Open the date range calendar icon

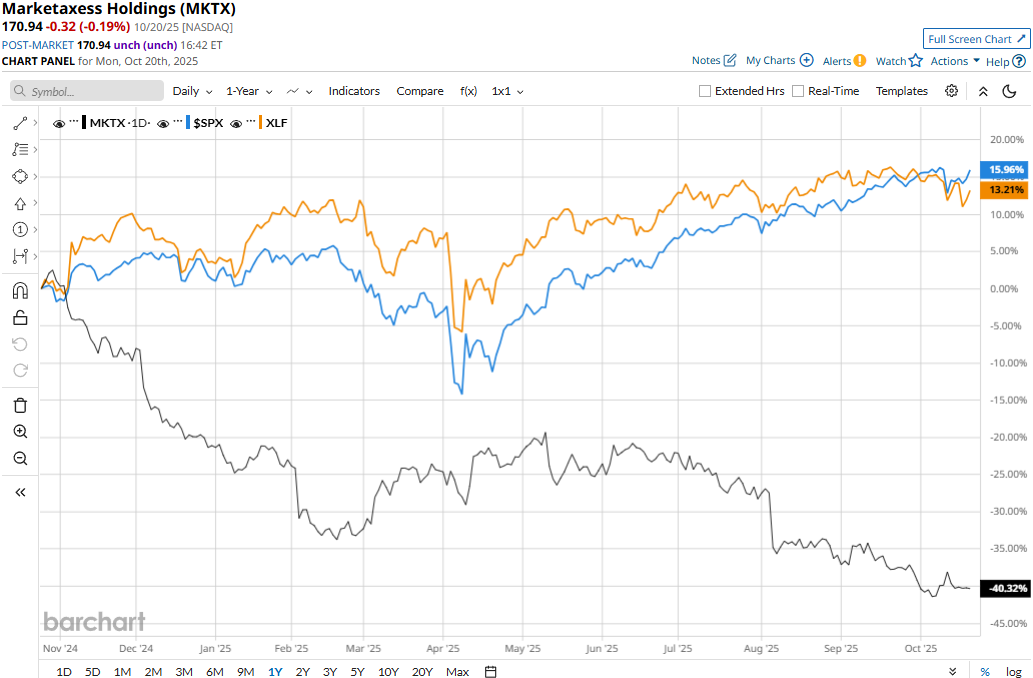pyautogui.click(x=490, y=671)
